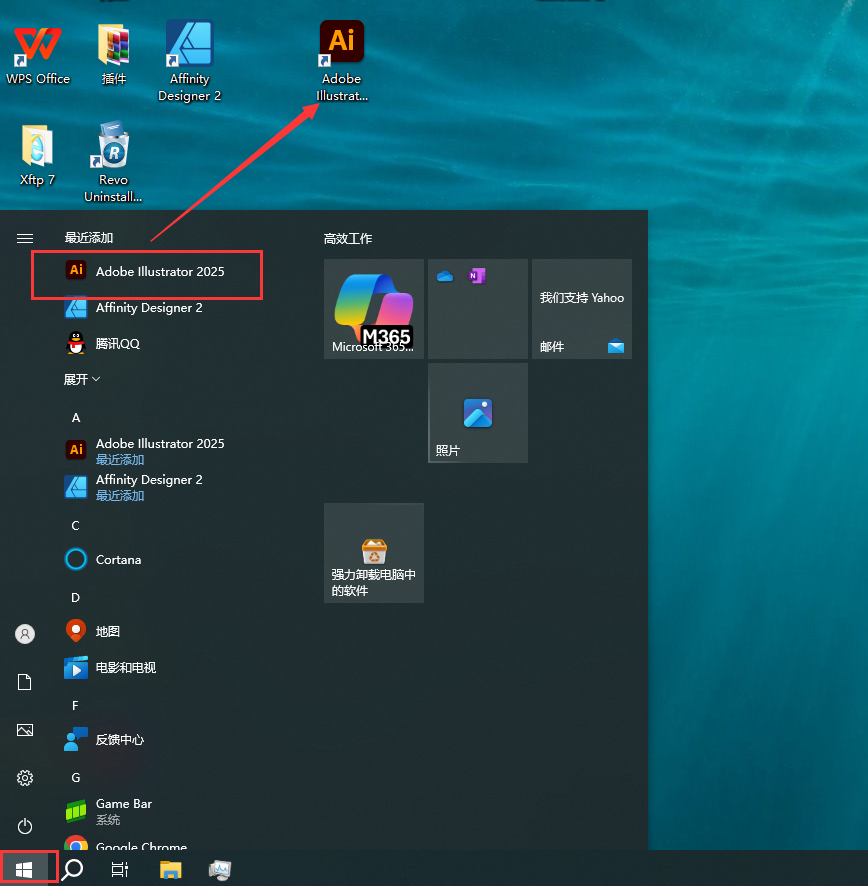Expand the Start menu hamburger navigation
Screen dimensions: 868x886
(25, 238)
